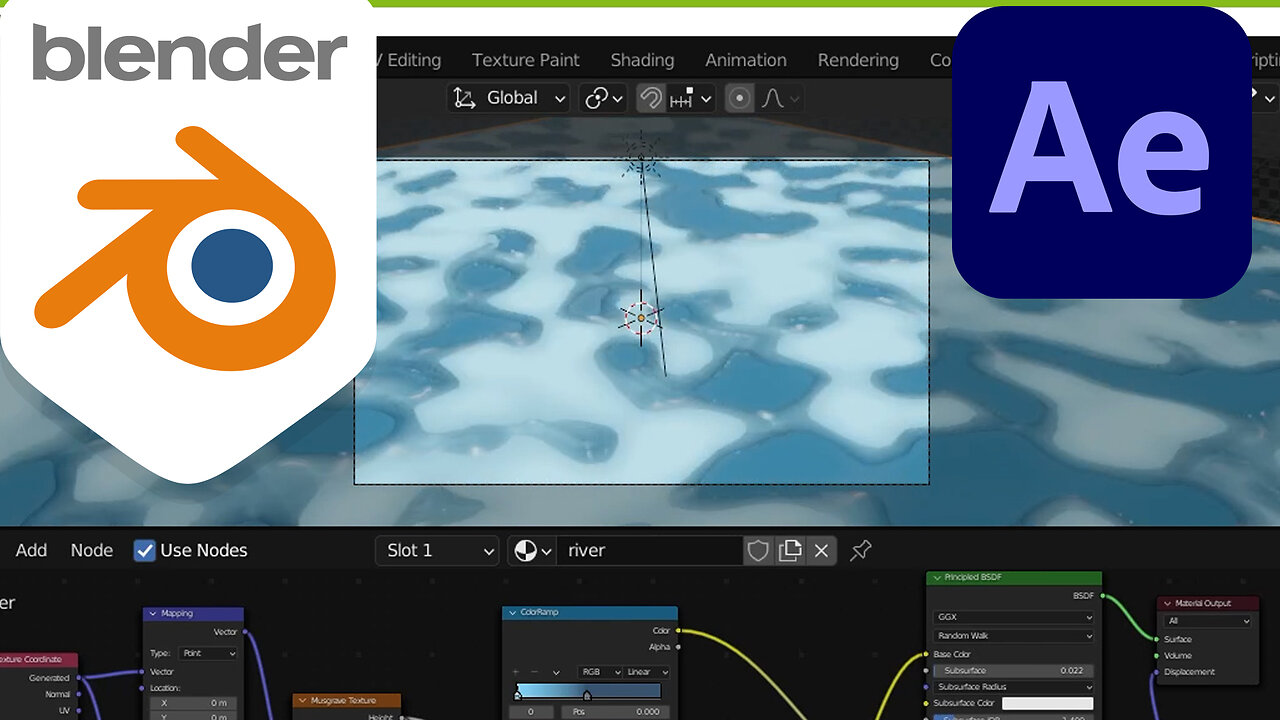Open the Subsurface Radius dropdown
The height and width of the screenshot is (720, 1280).
[1014, 687]
